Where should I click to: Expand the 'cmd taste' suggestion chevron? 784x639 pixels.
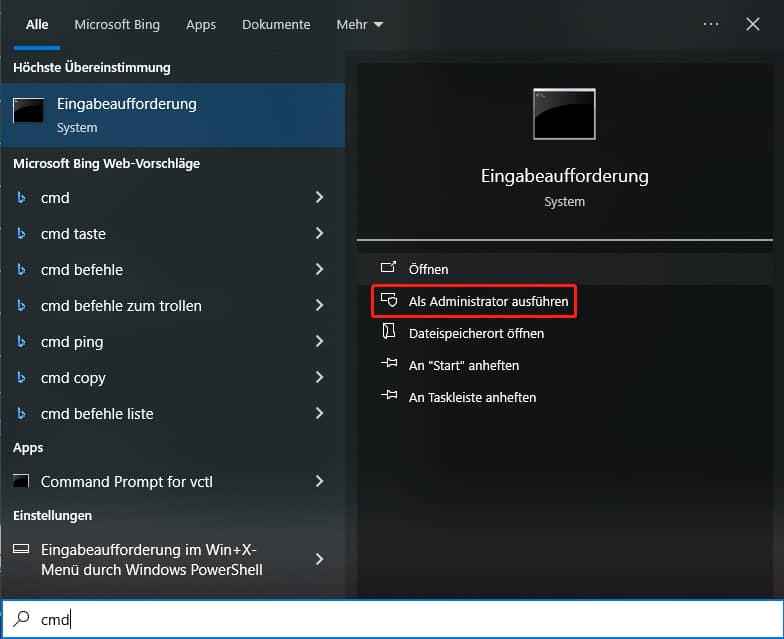[x=320, y=234]
